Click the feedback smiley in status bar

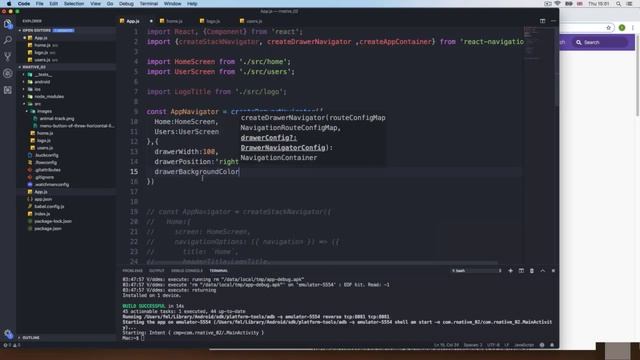(x=542, y=345)
